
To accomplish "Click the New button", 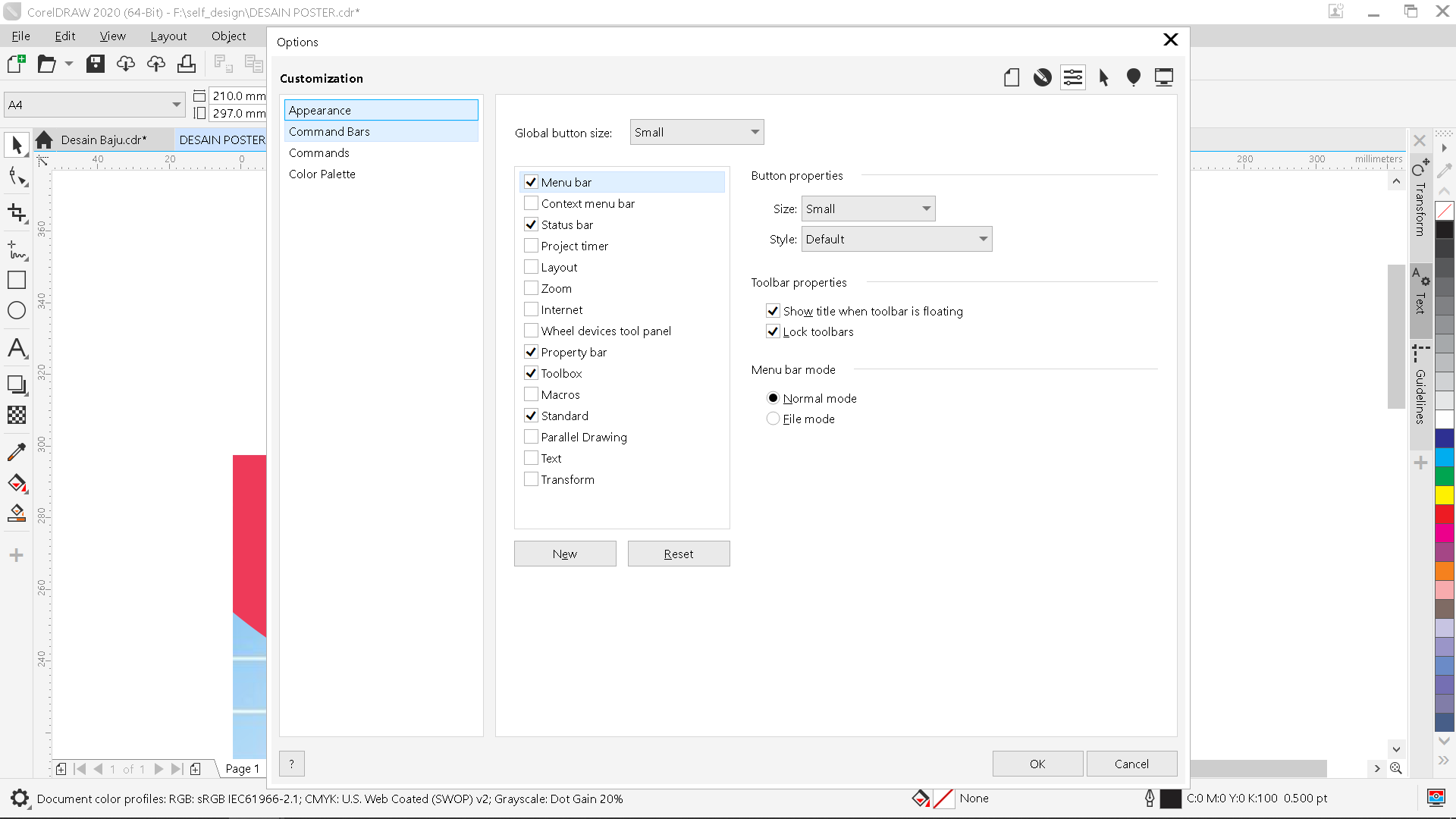I will click(564, 553).
